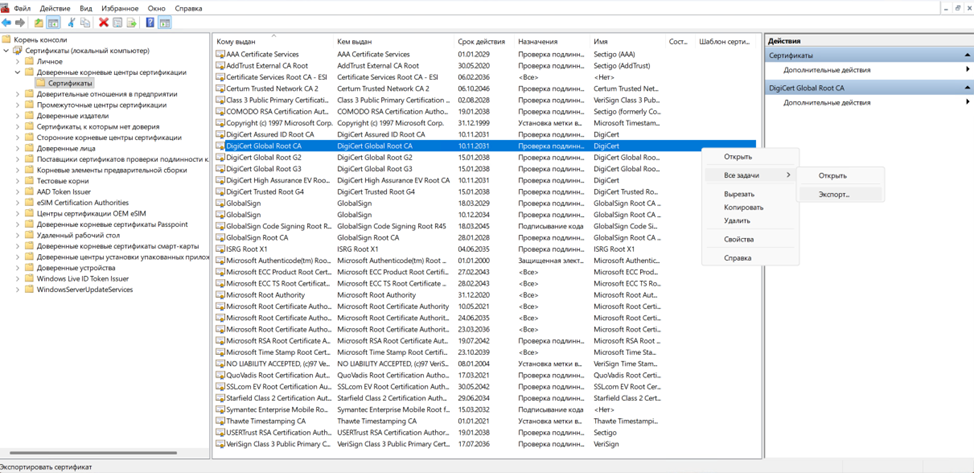Click the certificate icon beside GlobalSign Root CA

point(220,237)
